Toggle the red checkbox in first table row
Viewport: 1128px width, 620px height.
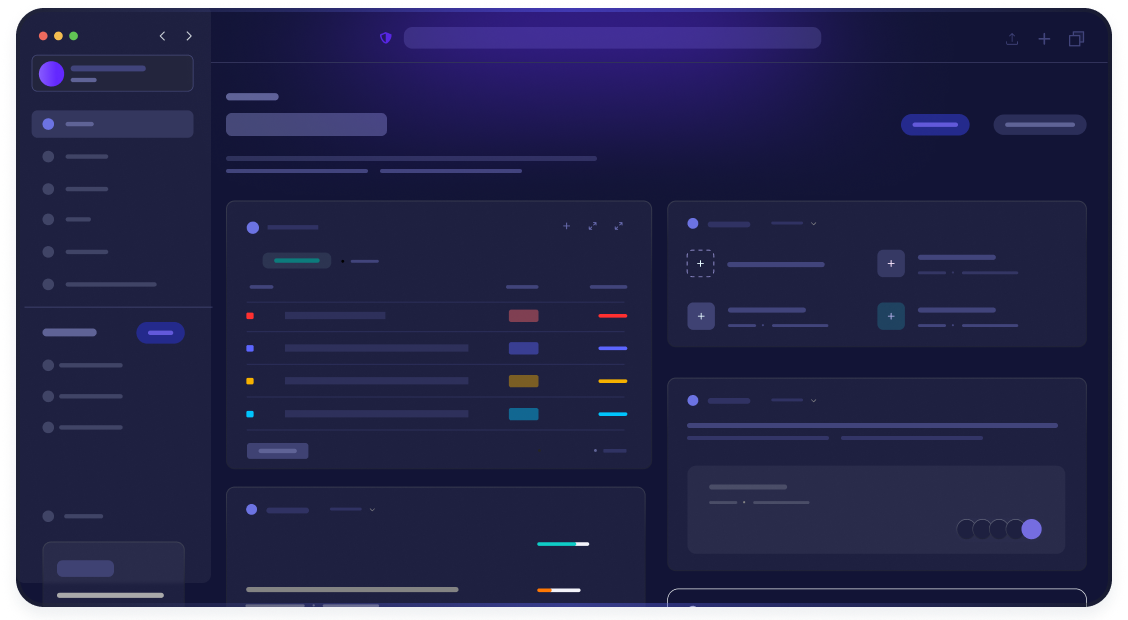point(250,316)
